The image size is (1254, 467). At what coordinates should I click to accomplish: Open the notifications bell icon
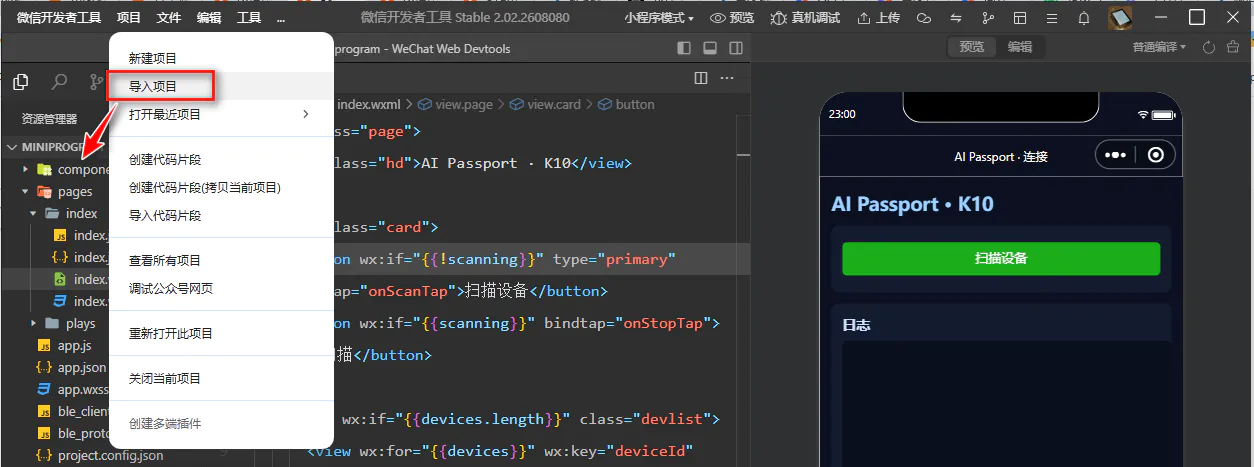pyautogui.click(x=1084, y=18)
